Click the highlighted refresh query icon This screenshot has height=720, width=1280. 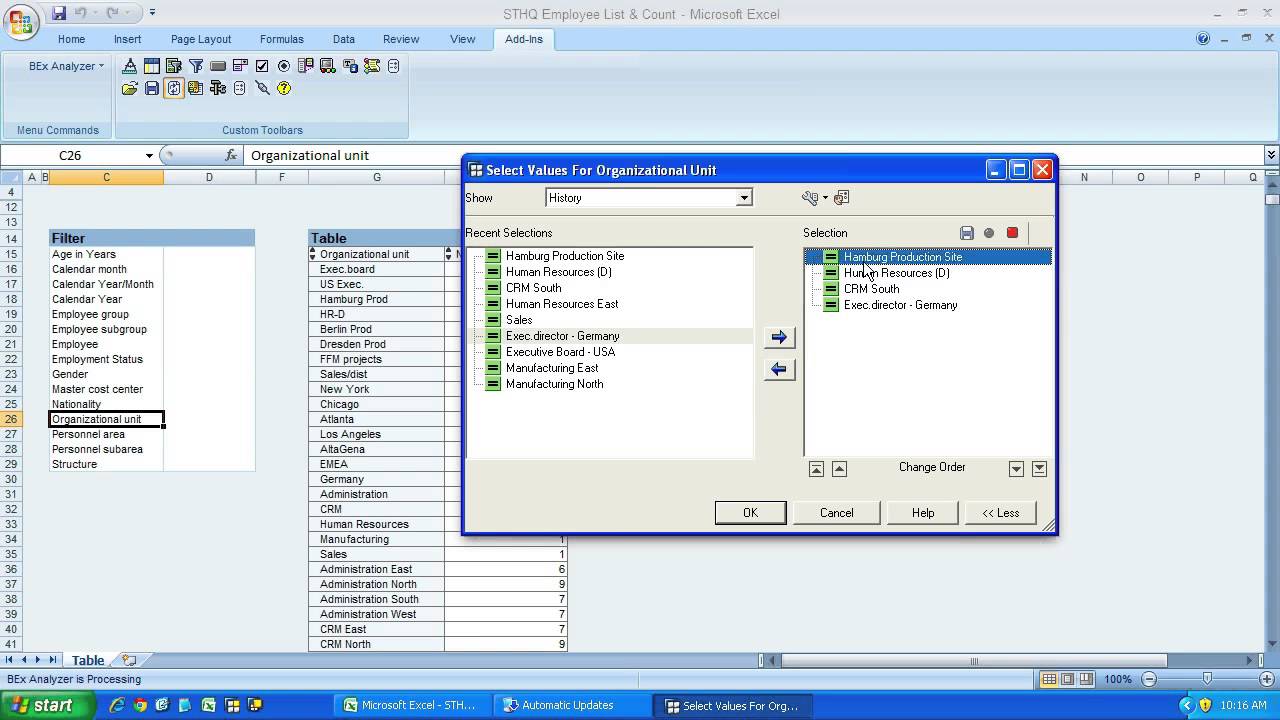[174, 88]
